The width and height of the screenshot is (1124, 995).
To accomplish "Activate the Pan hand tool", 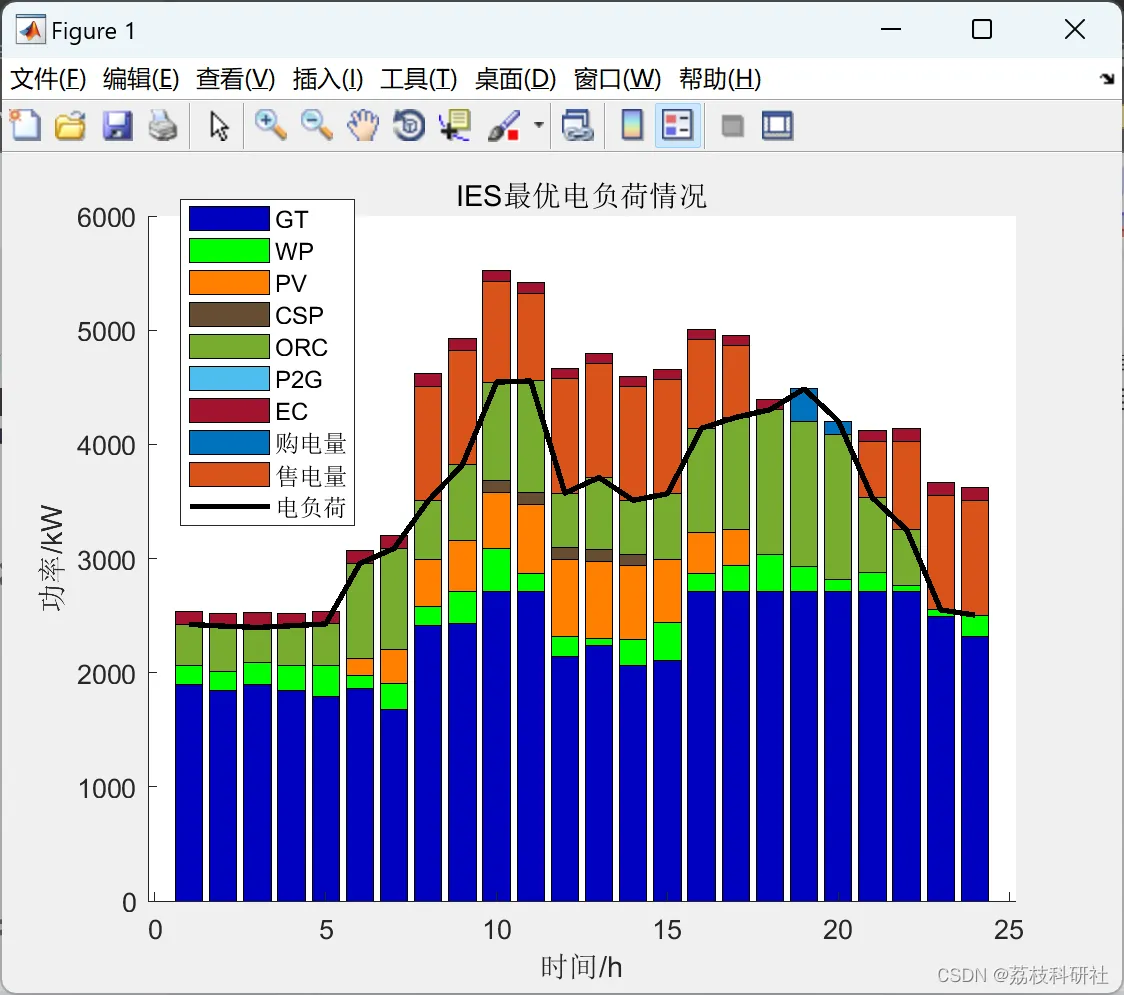I will click(363, 125).
